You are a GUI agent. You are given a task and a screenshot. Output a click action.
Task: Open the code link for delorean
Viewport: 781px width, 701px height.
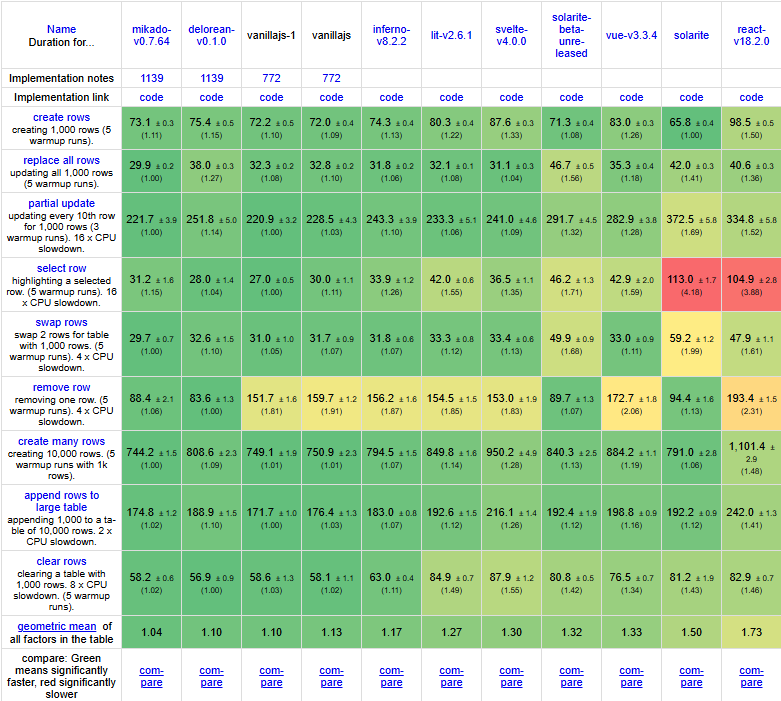pyautogui.click(x=211, y=98)
